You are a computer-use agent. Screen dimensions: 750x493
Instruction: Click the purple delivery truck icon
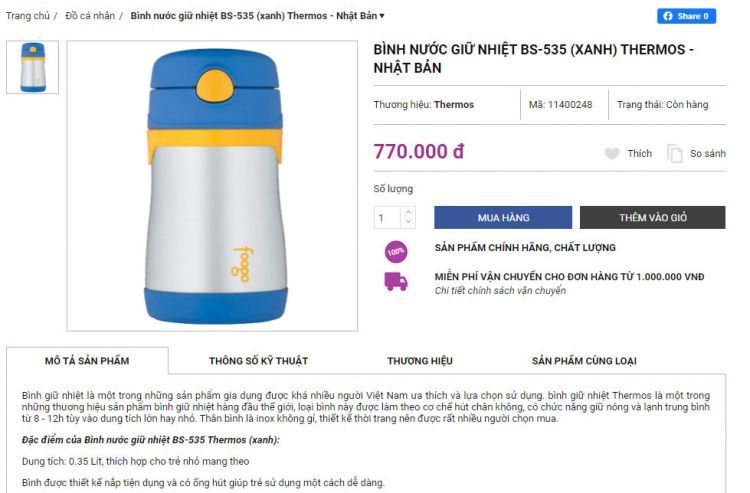coord(396,281)
